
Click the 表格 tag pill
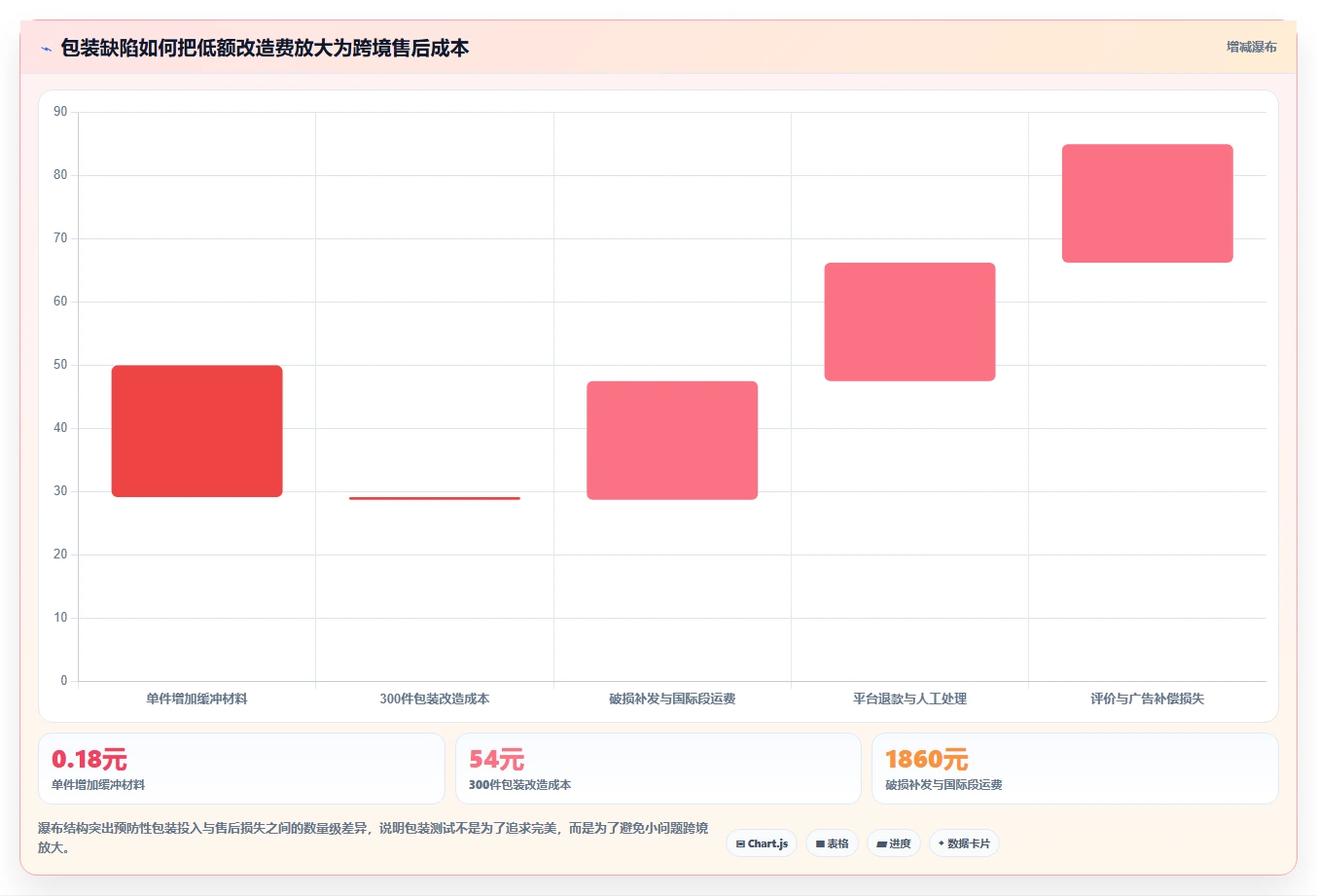click(832, 843)
